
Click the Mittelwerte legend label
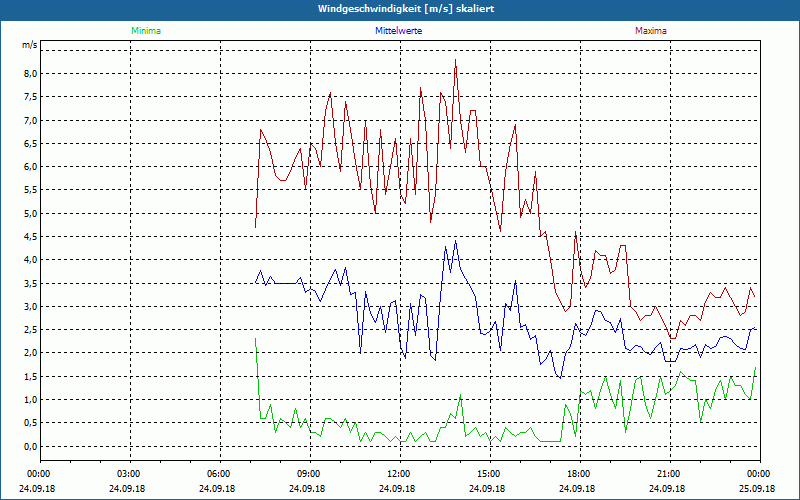(398, 31)
